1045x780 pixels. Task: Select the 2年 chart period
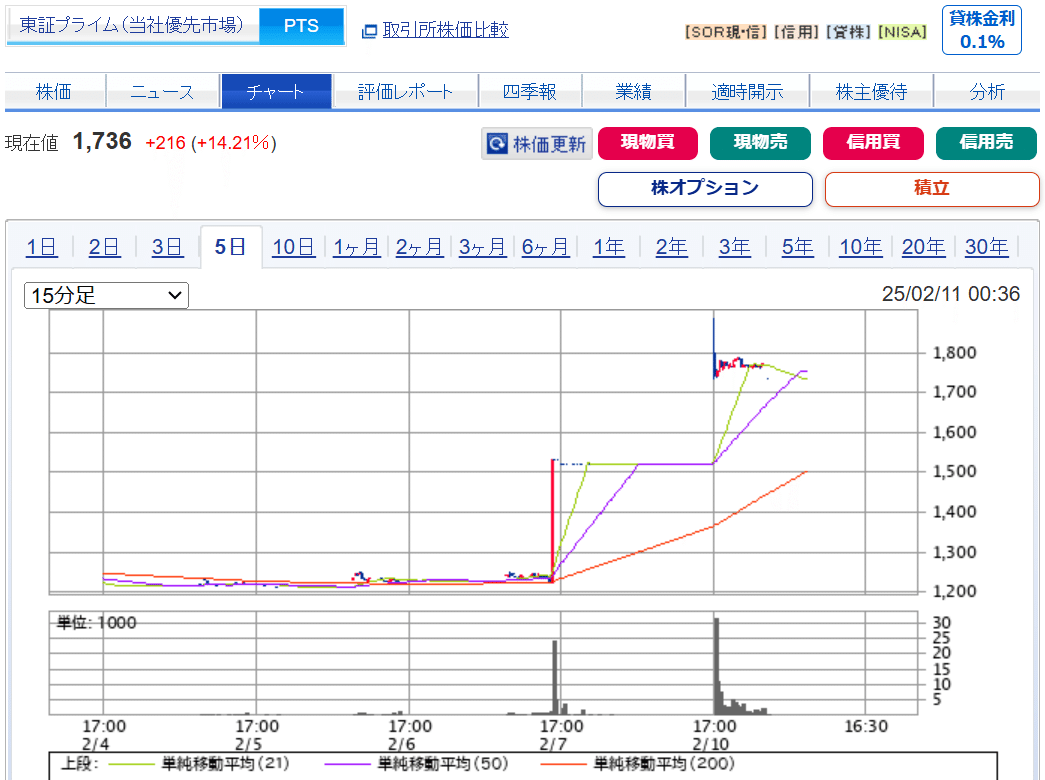click(x=671, y=247)
